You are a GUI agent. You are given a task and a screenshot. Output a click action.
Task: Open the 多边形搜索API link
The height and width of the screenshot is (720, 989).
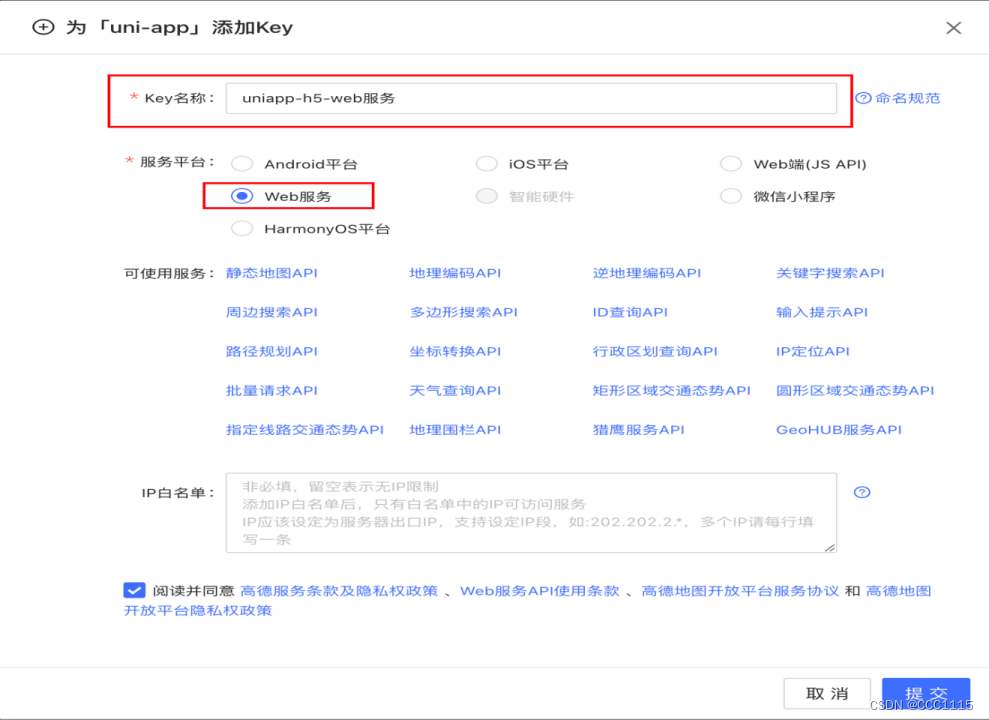coord(463,312)
